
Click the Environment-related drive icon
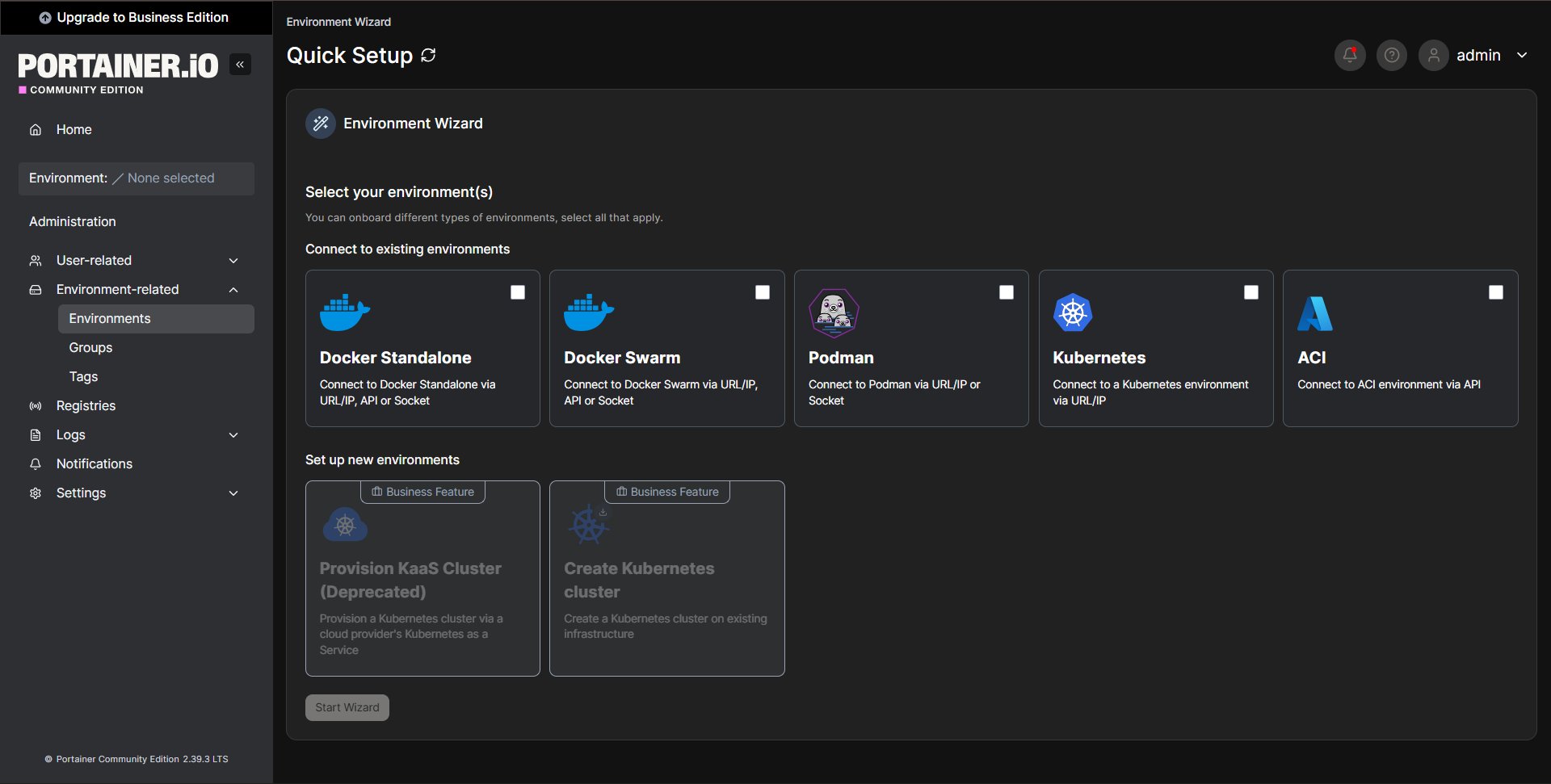point(36,290)
